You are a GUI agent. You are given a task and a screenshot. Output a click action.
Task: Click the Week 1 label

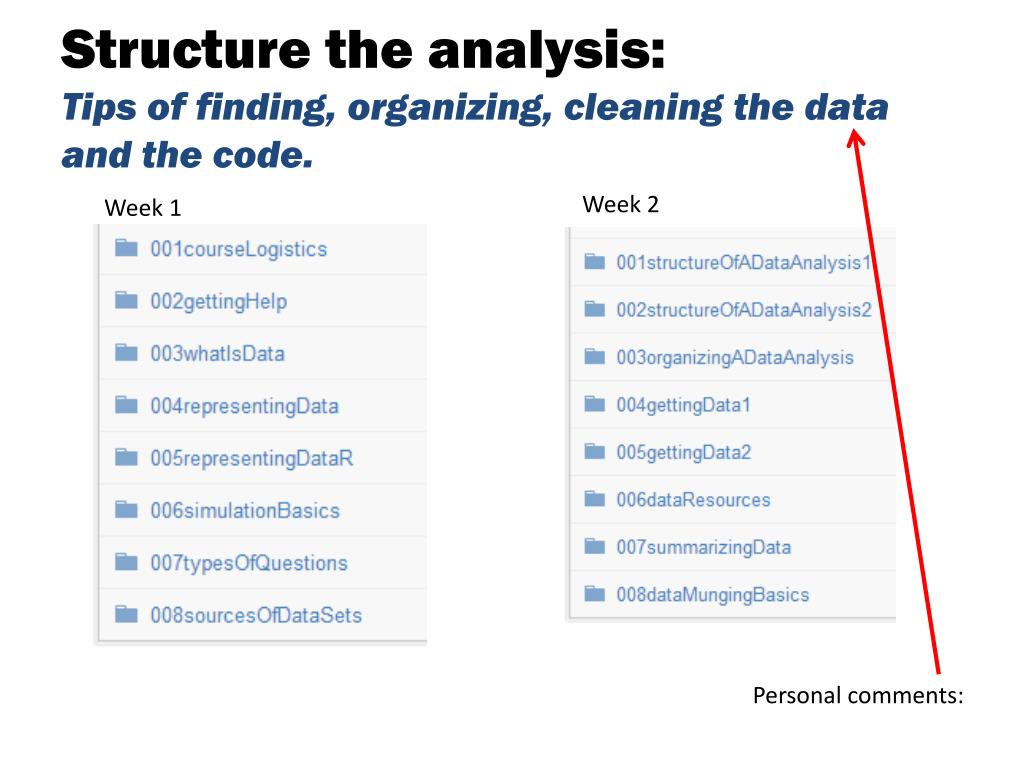[143, 209]
